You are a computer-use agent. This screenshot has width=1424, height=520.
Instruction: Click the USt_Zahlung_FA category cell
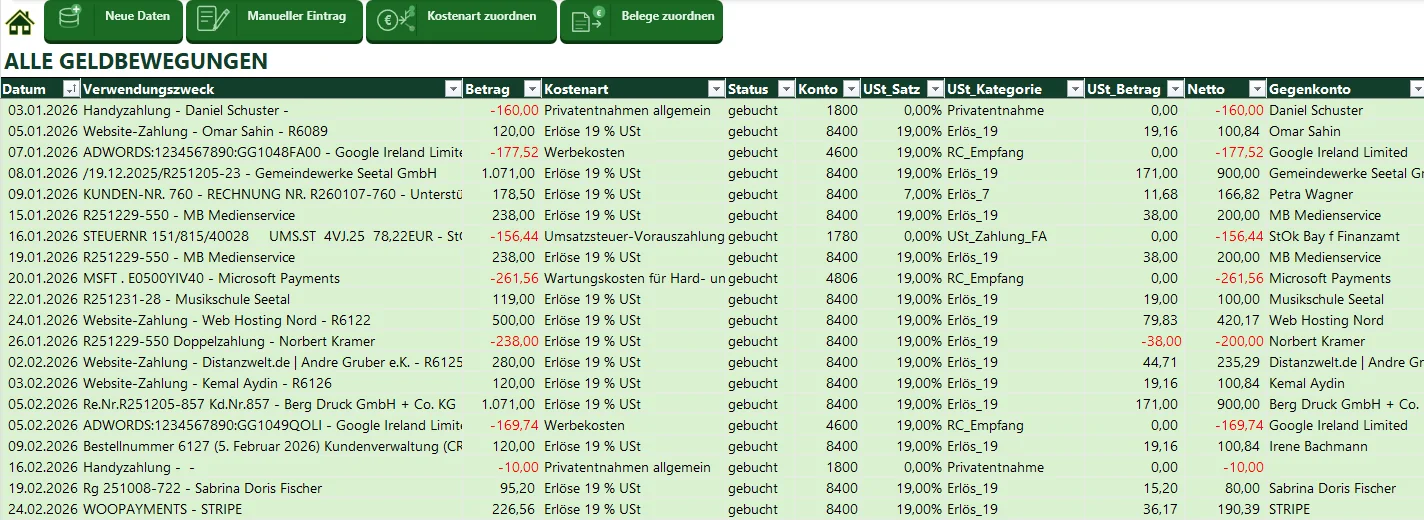click(1015, 236)
